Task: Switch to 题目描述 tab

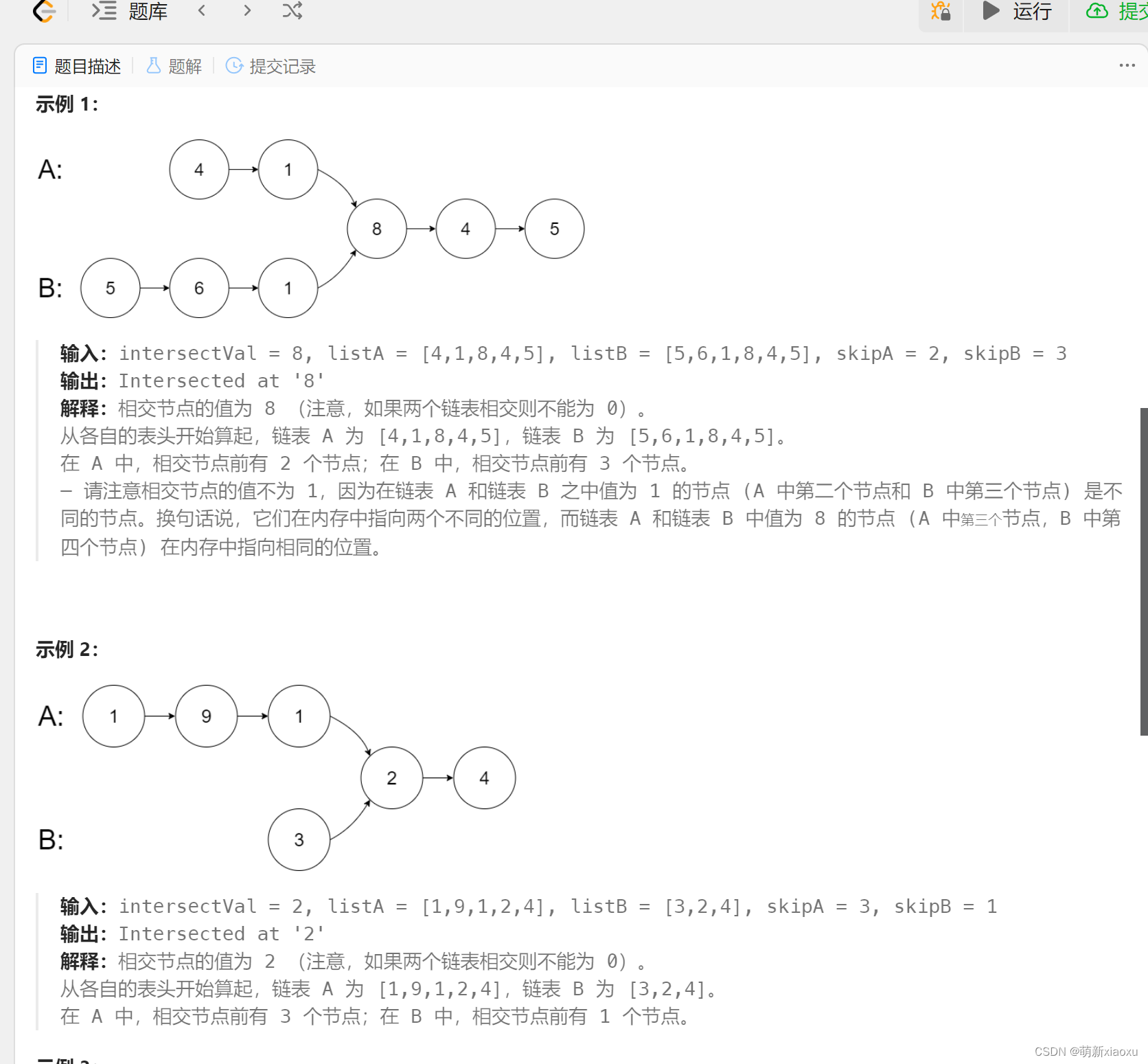Action: pos(77,66)
